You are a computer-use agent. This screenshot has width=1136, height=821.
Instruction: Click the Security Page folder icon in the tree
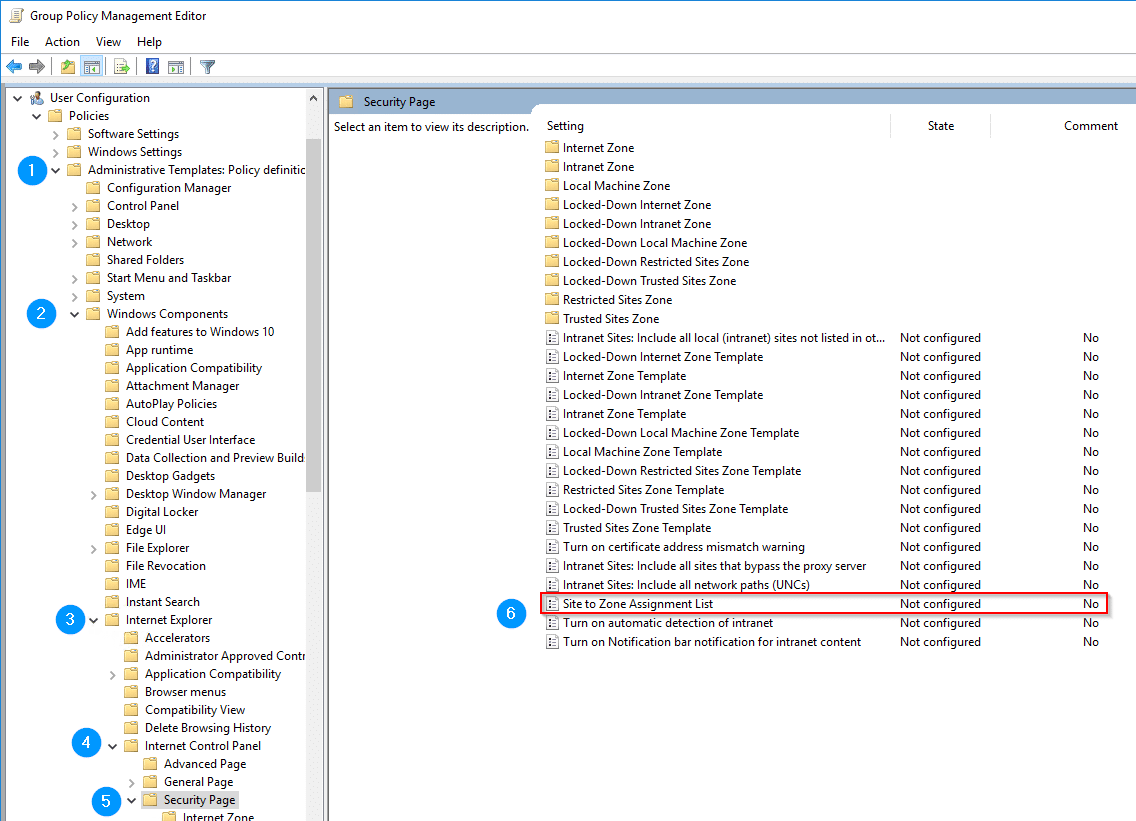150,799
